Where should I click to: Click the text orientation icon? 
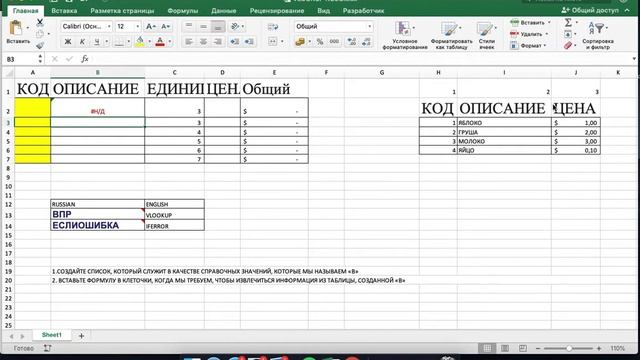click(x=235, y=27)
